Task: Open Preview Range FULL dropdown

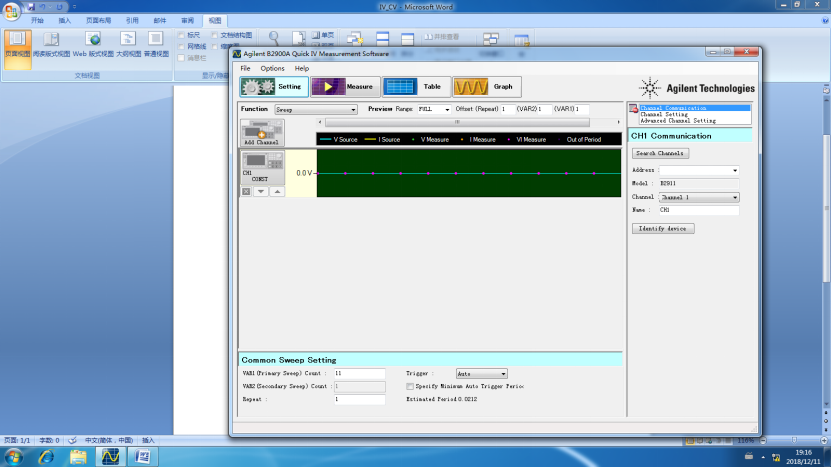Action: click(434, 109)
